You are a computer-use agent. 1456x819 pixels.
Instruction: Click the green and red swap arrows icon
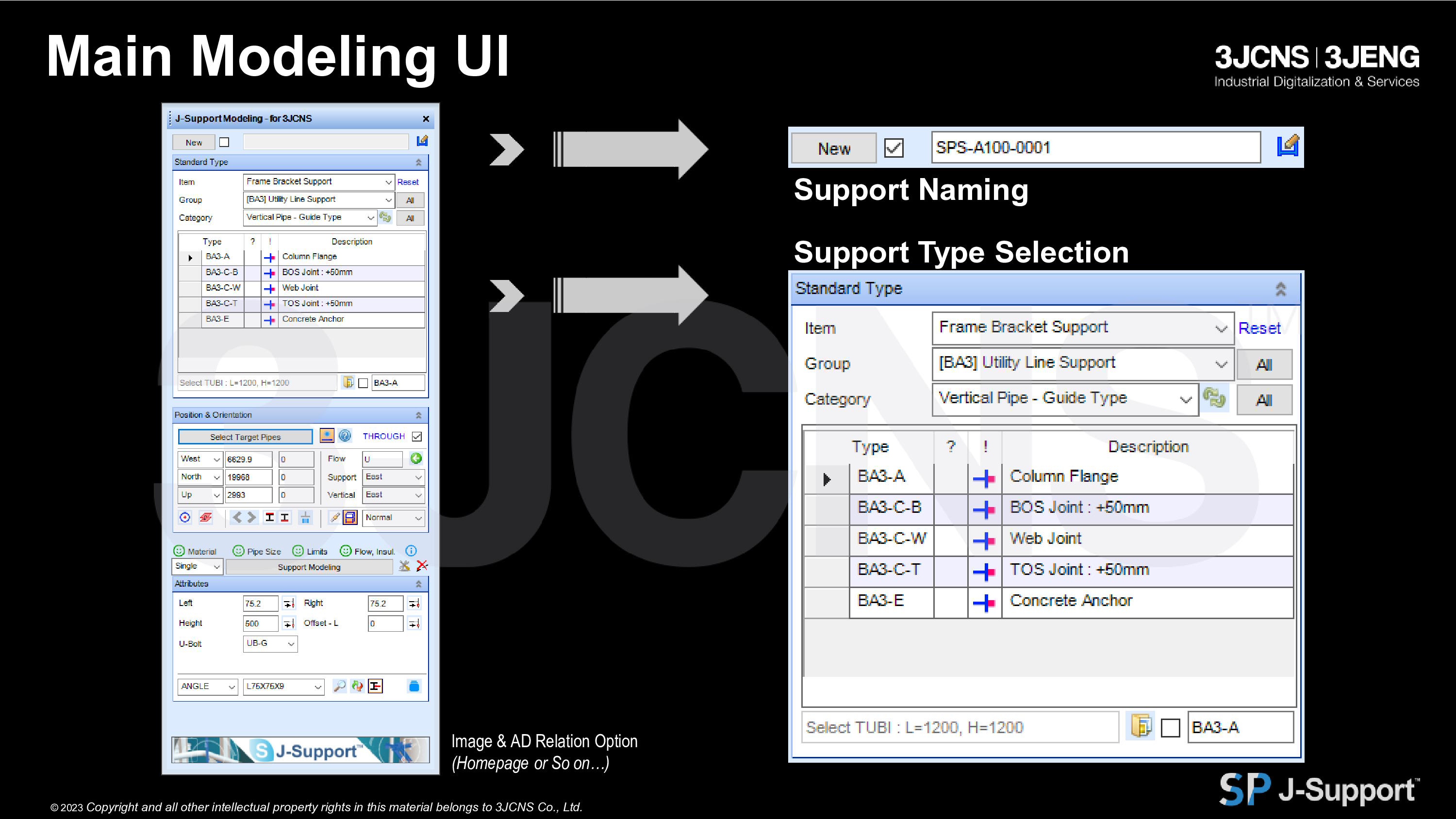[357, 686]
